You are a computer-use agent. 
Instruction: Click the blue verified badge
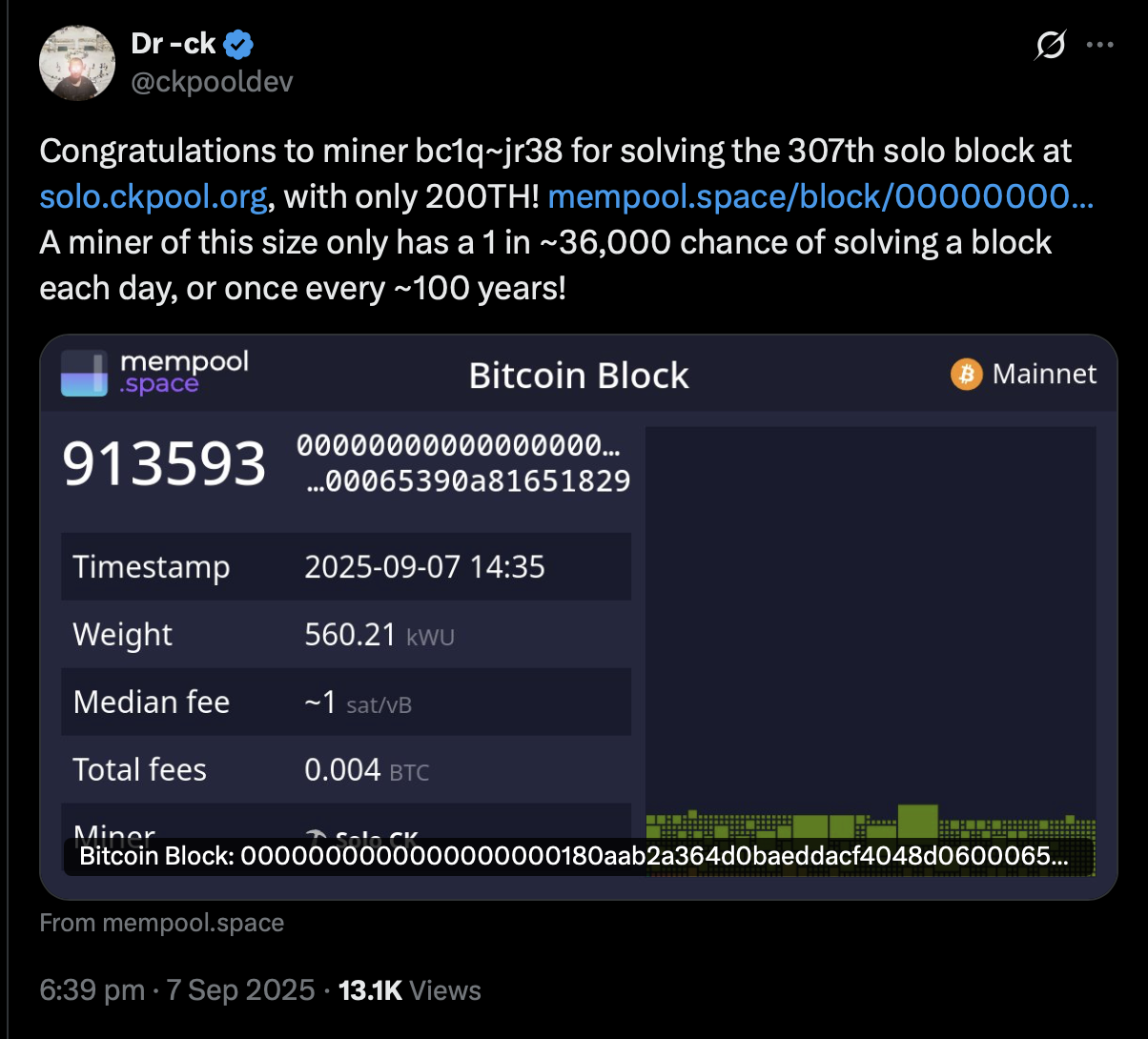(x=238, y=44)
